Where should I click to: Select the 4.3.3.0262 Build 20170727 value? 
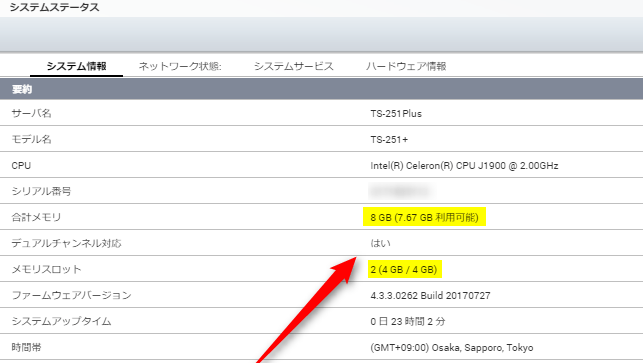[430, 296]
